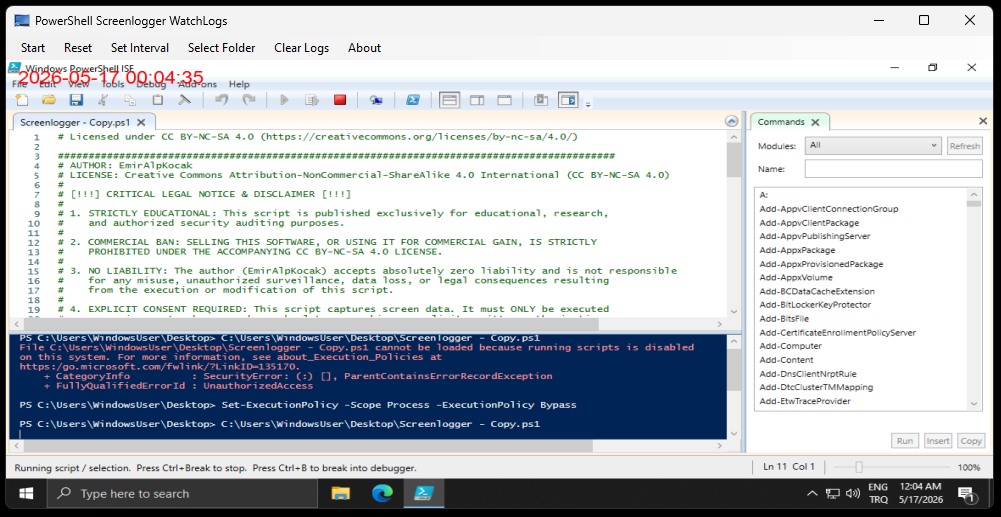The height and width of the screenshot is (517, 1001).
Task: Close the Screenlogger - Copy.ps1 tab
Action: pyautogui.click(x=142, y=122)
